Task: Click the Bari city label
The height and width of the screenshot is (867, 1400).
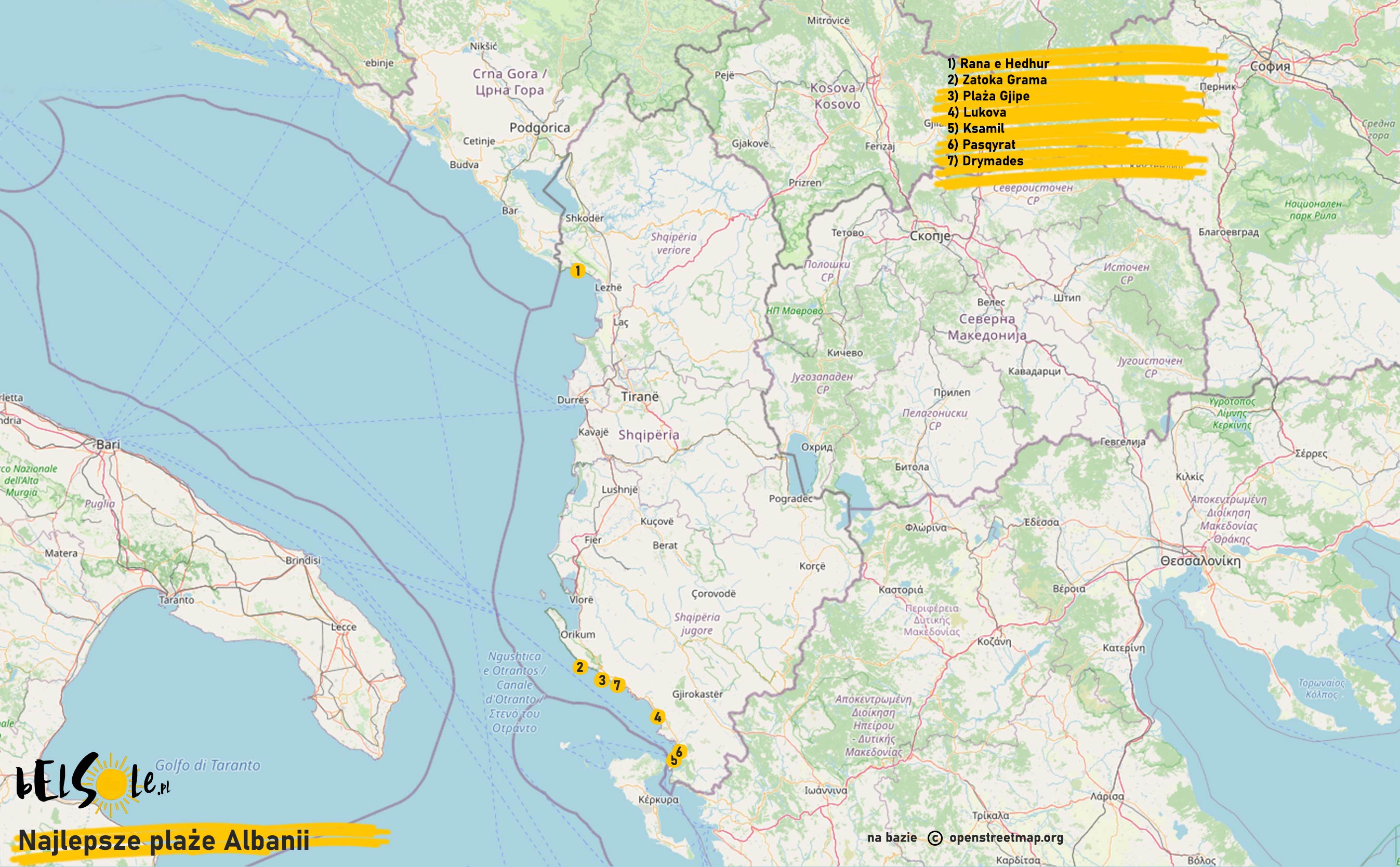Action: tap(109, 444)
